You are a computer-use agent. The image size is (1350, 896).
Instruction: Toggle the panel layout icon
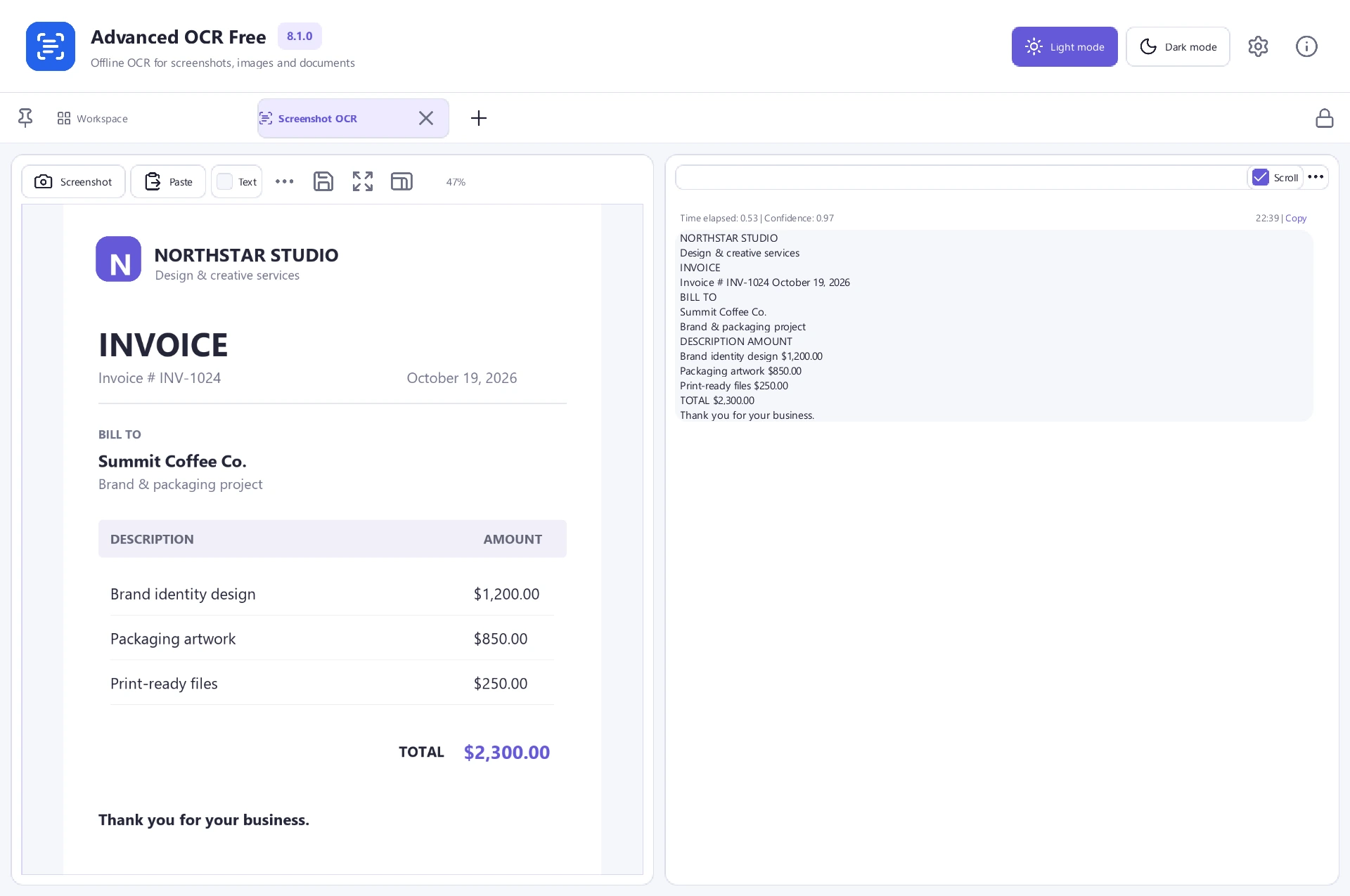point(401,181)
